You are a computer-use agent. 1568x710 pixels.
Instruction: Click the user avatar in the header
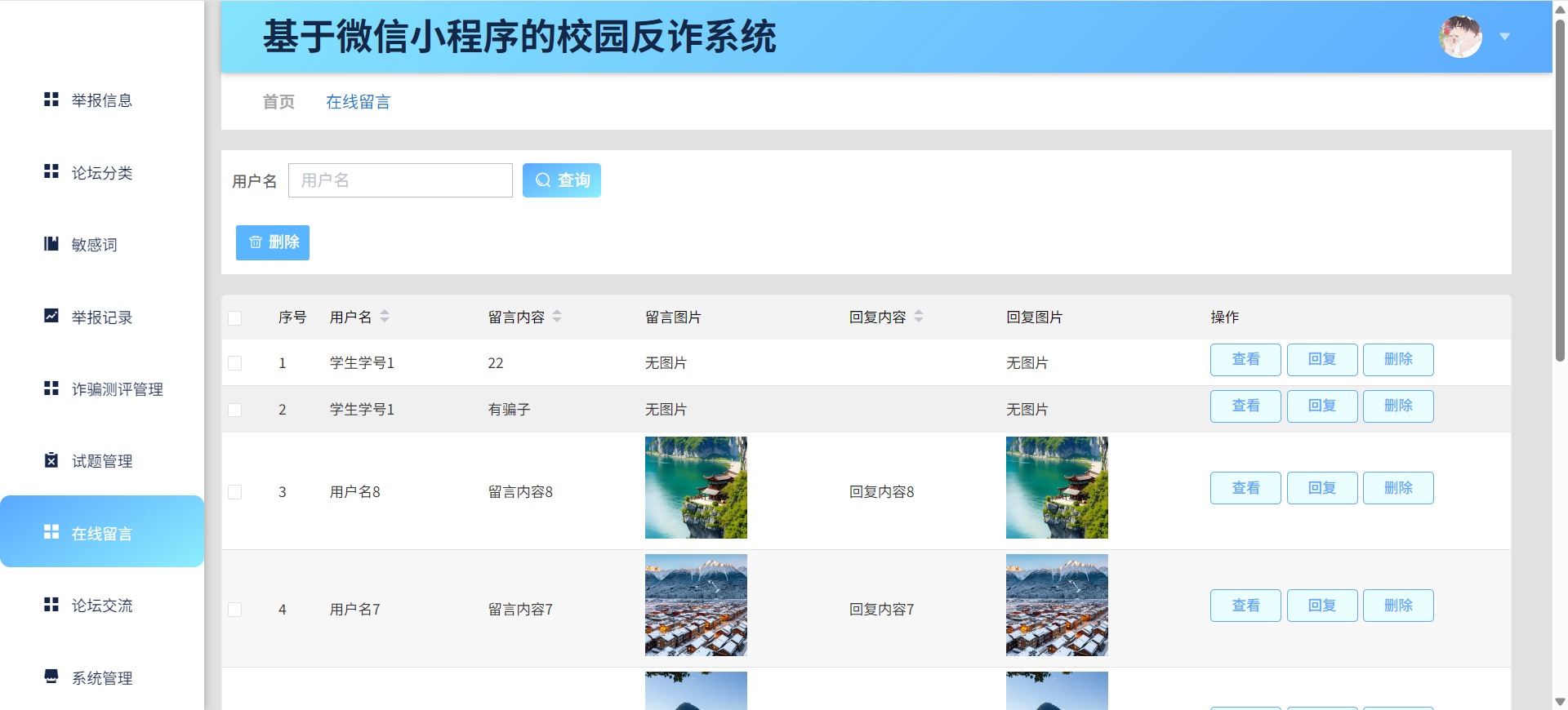coord(1460,37)
